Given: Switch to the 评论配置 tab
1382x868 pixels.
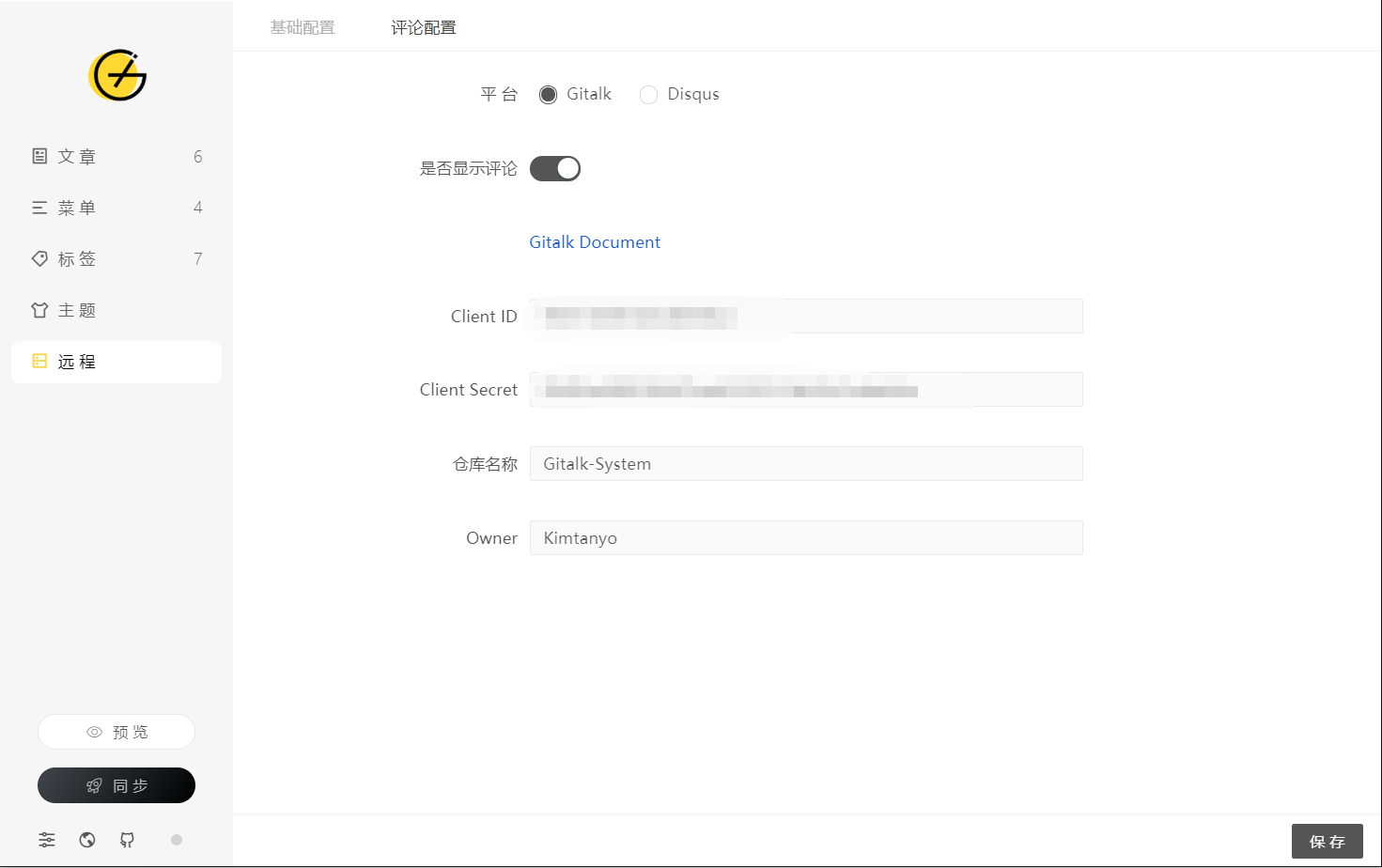Looking at the screenshot, I should pos(424,27).
